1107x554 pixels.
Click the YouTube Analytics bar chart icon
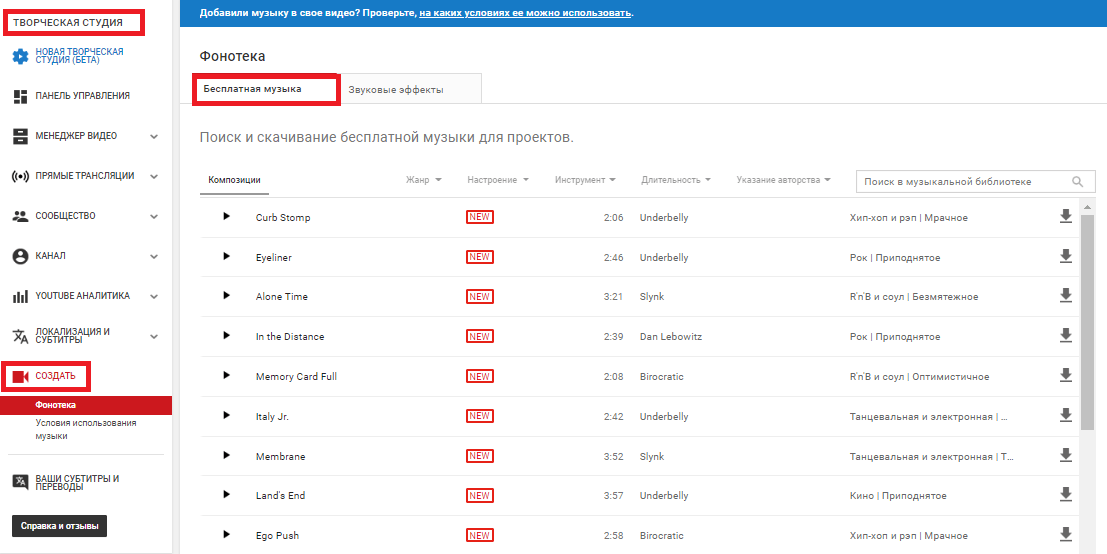pos(20,296)
